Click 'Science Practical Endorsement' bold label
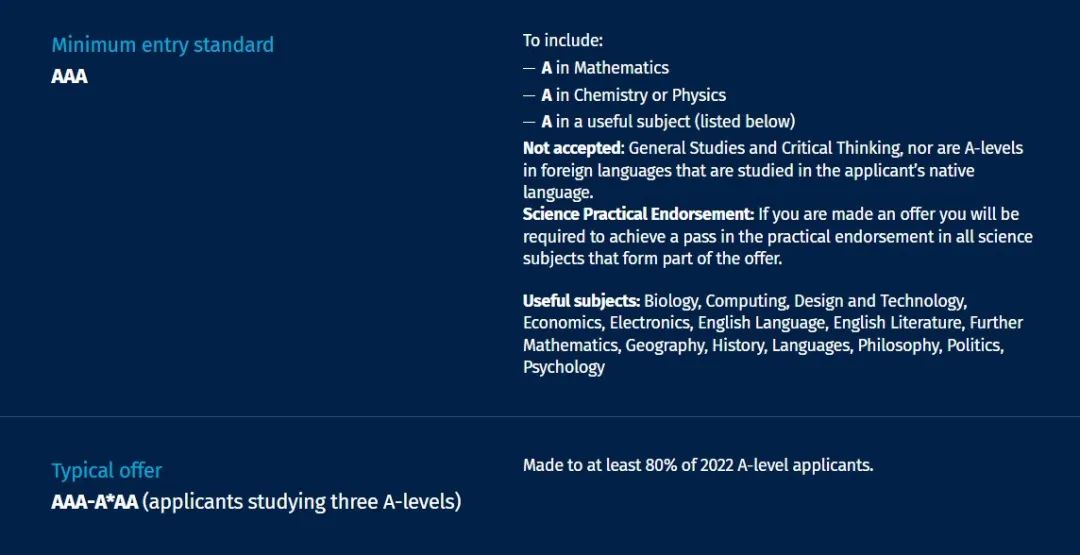This screenshot has height=555, width=1080. click(x=638, y=214)
